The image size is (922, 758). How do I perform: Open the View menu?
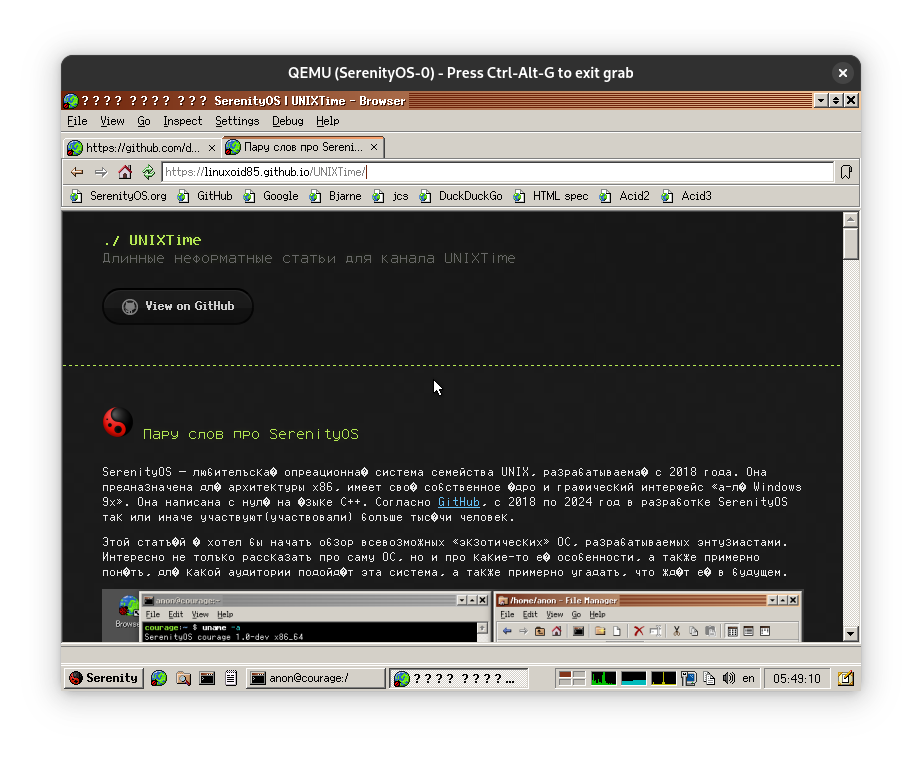[x=112, y=121]
